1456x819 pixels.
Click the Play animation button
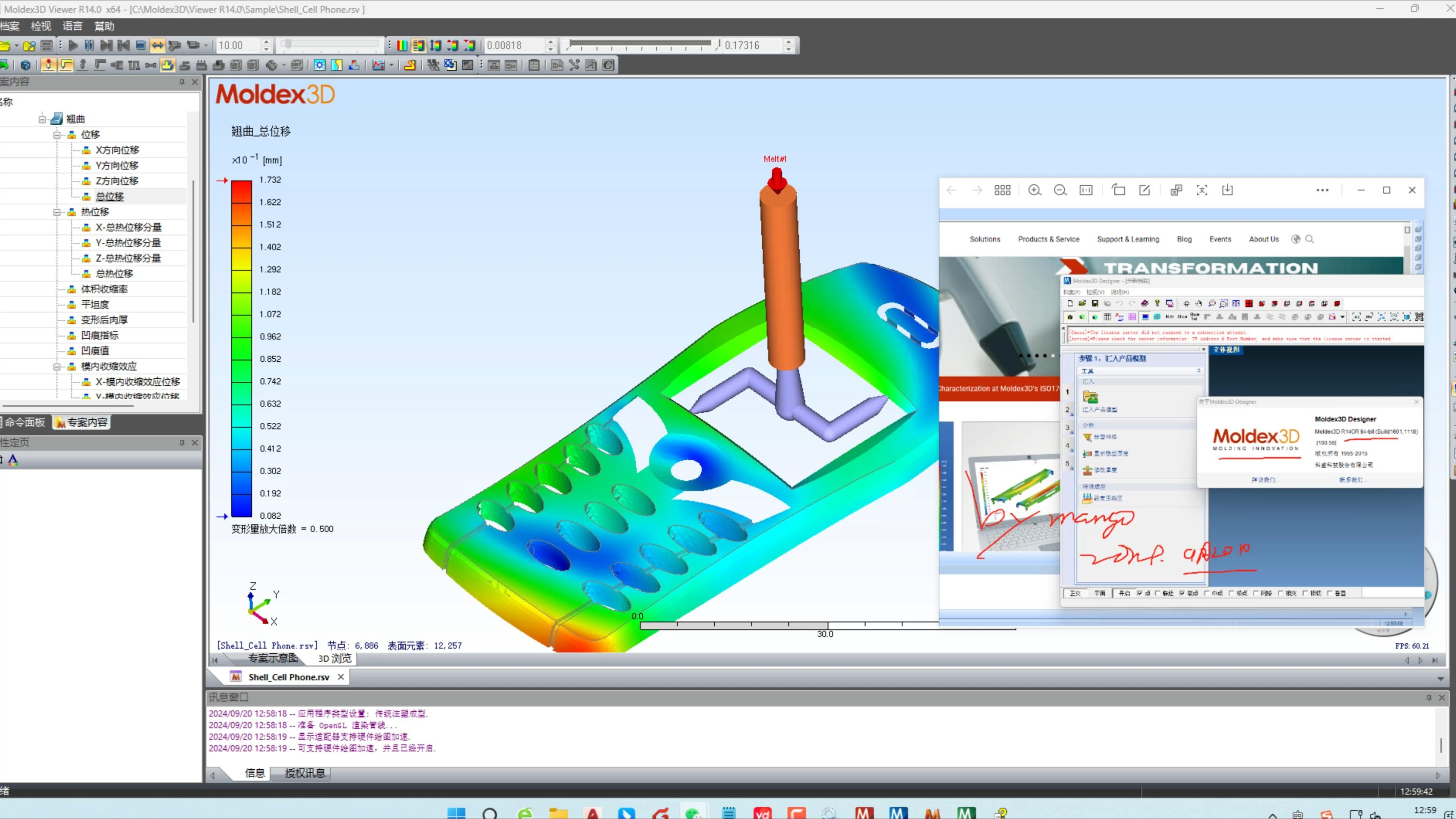[73, 45]
